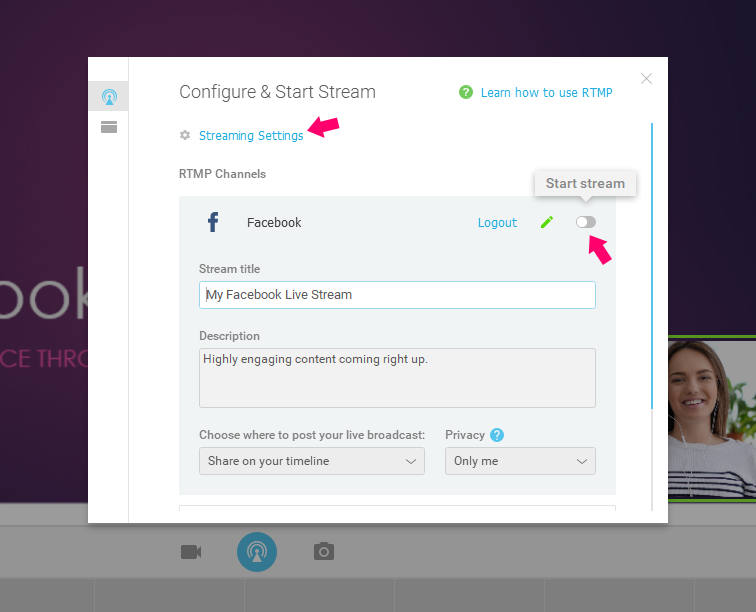
Task: Click the Facebook logo icon
Action: 213,222
